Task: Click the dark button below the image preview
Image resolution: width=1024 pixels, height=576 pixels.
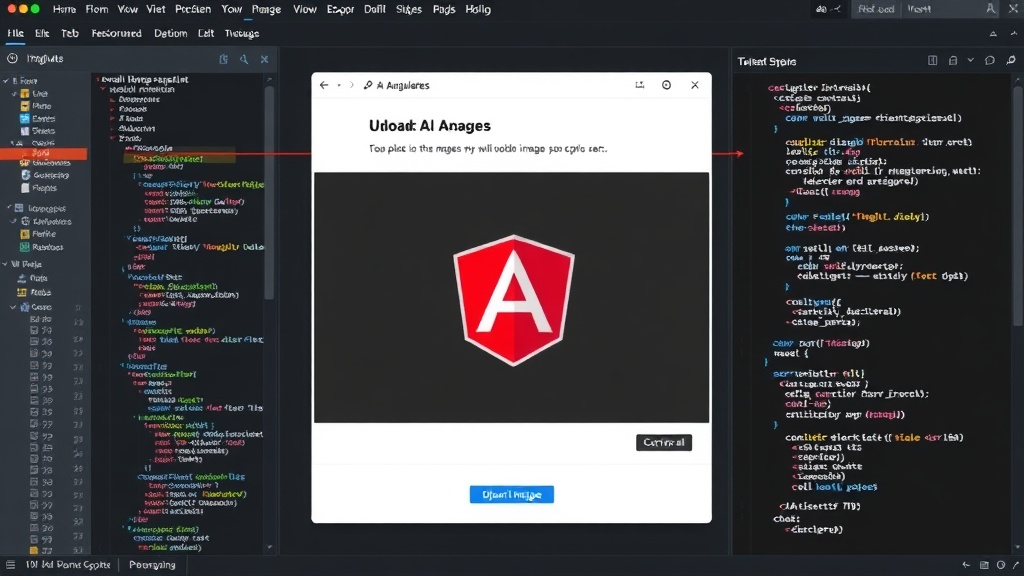Action: click(664, 442)
